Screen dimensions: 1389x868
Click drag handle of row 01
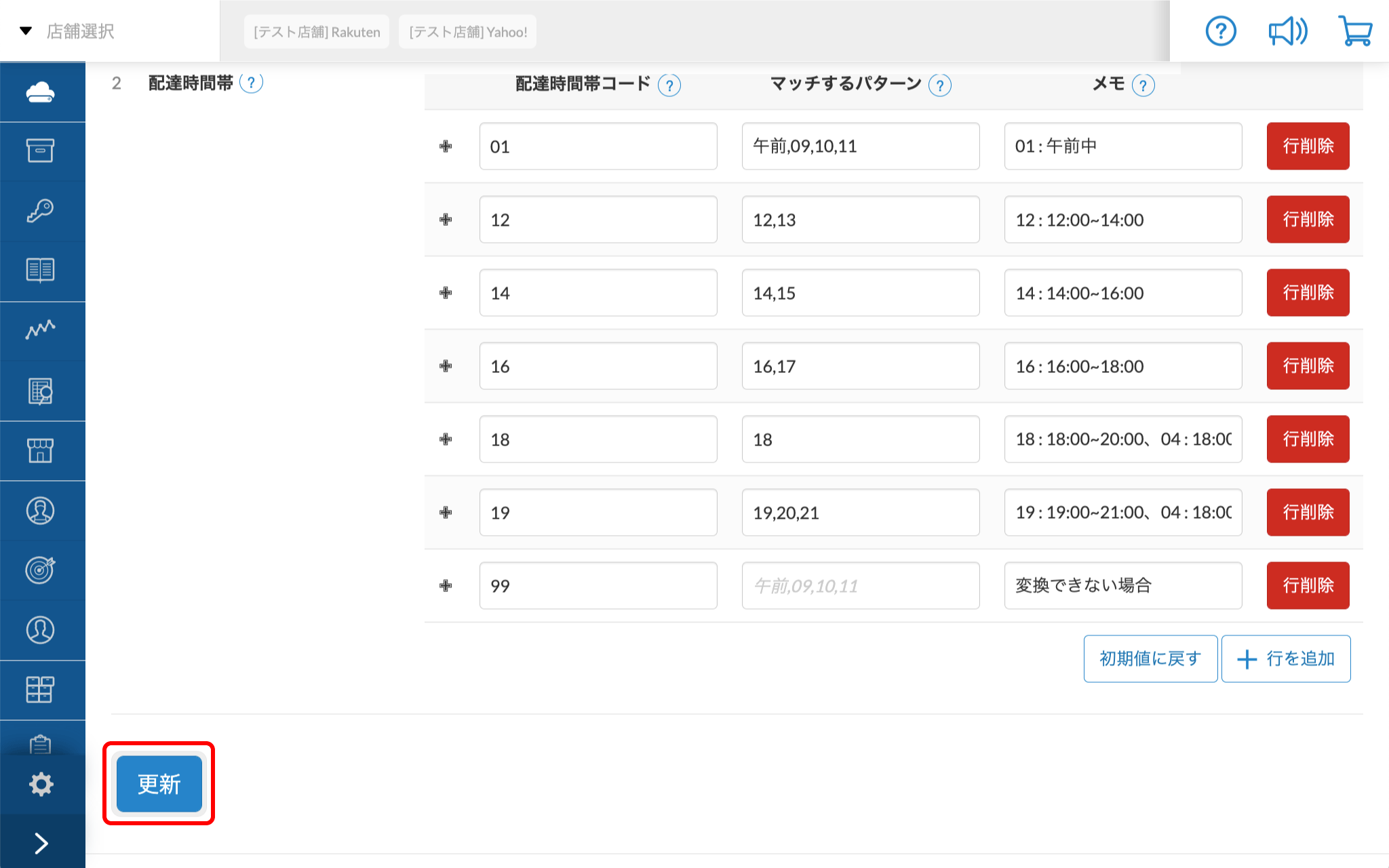point(446,146)
